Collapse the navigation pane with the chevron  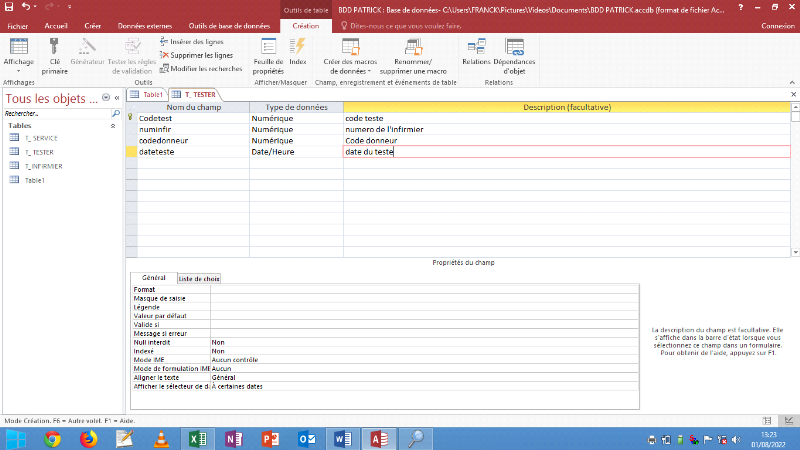pos(119,99)
